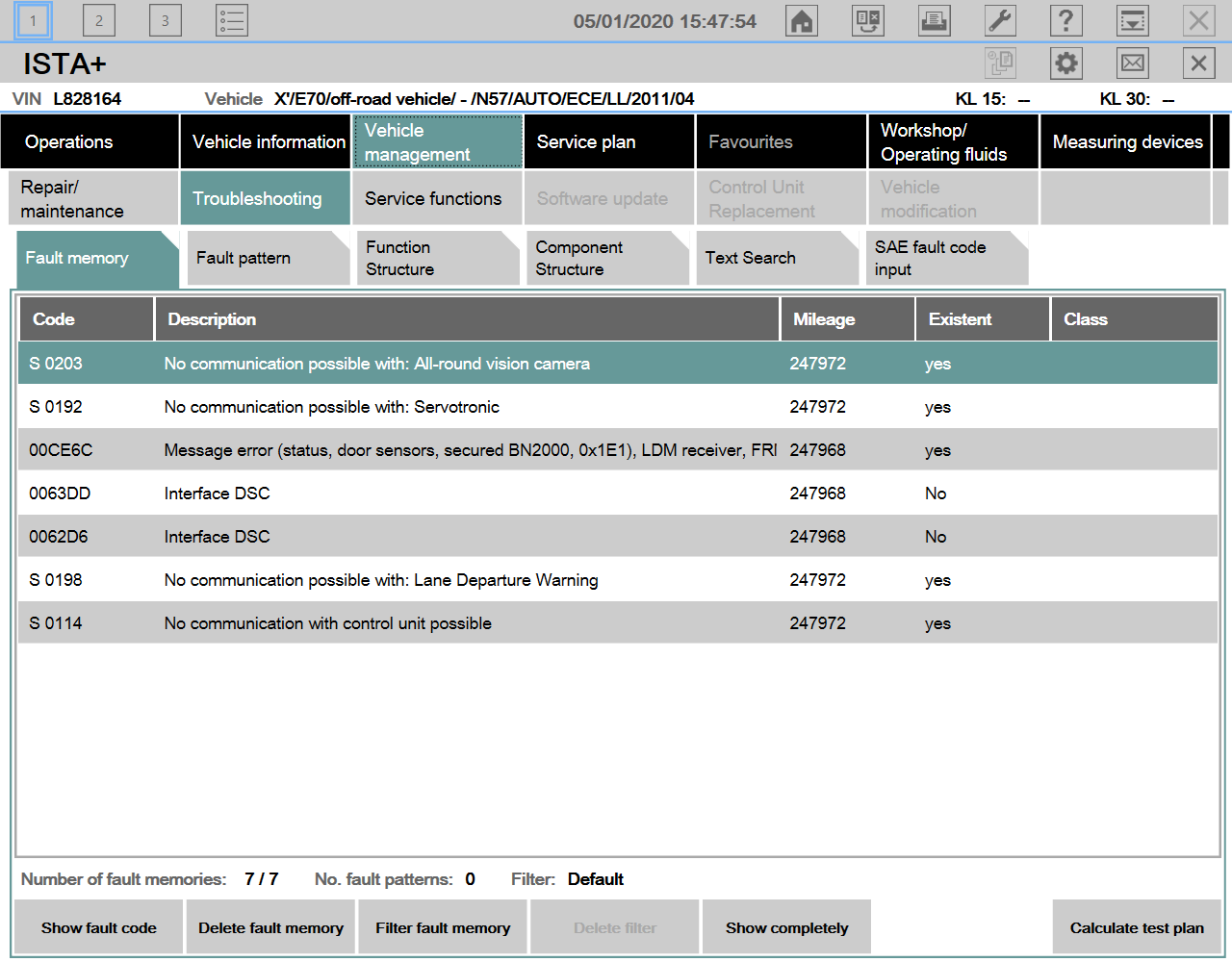This screenshot has height=962, width=1232.
Task: Open help with the question mark icon
Action: (1065, 21)
